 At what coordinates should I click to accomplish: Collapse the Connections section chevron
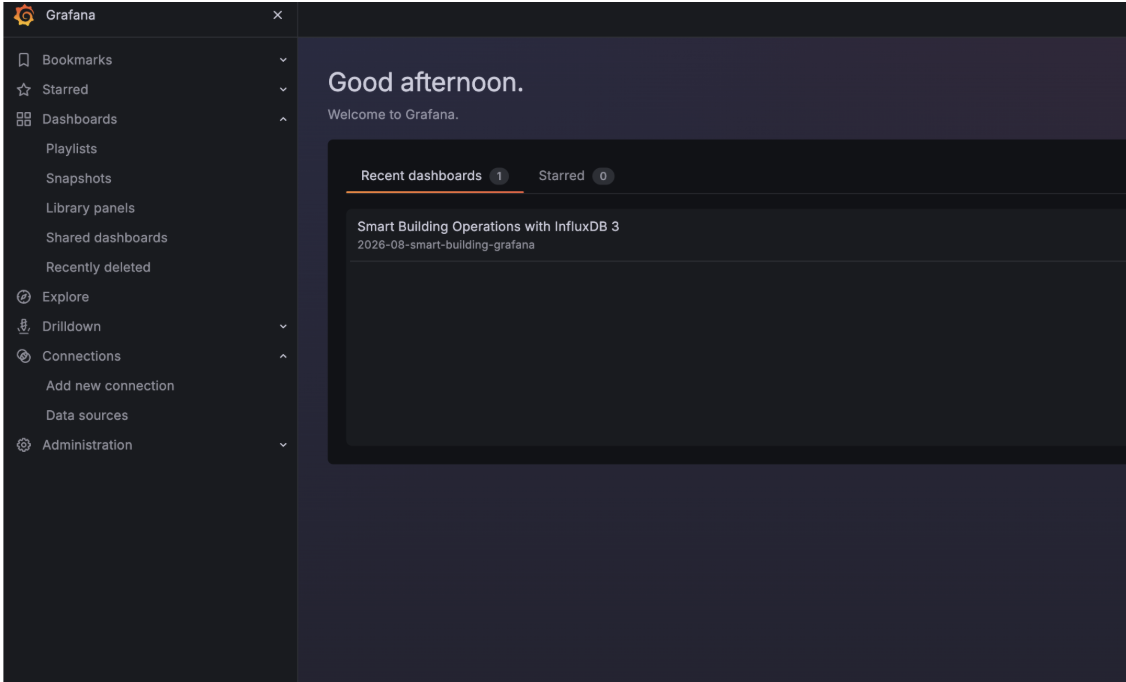283,356
